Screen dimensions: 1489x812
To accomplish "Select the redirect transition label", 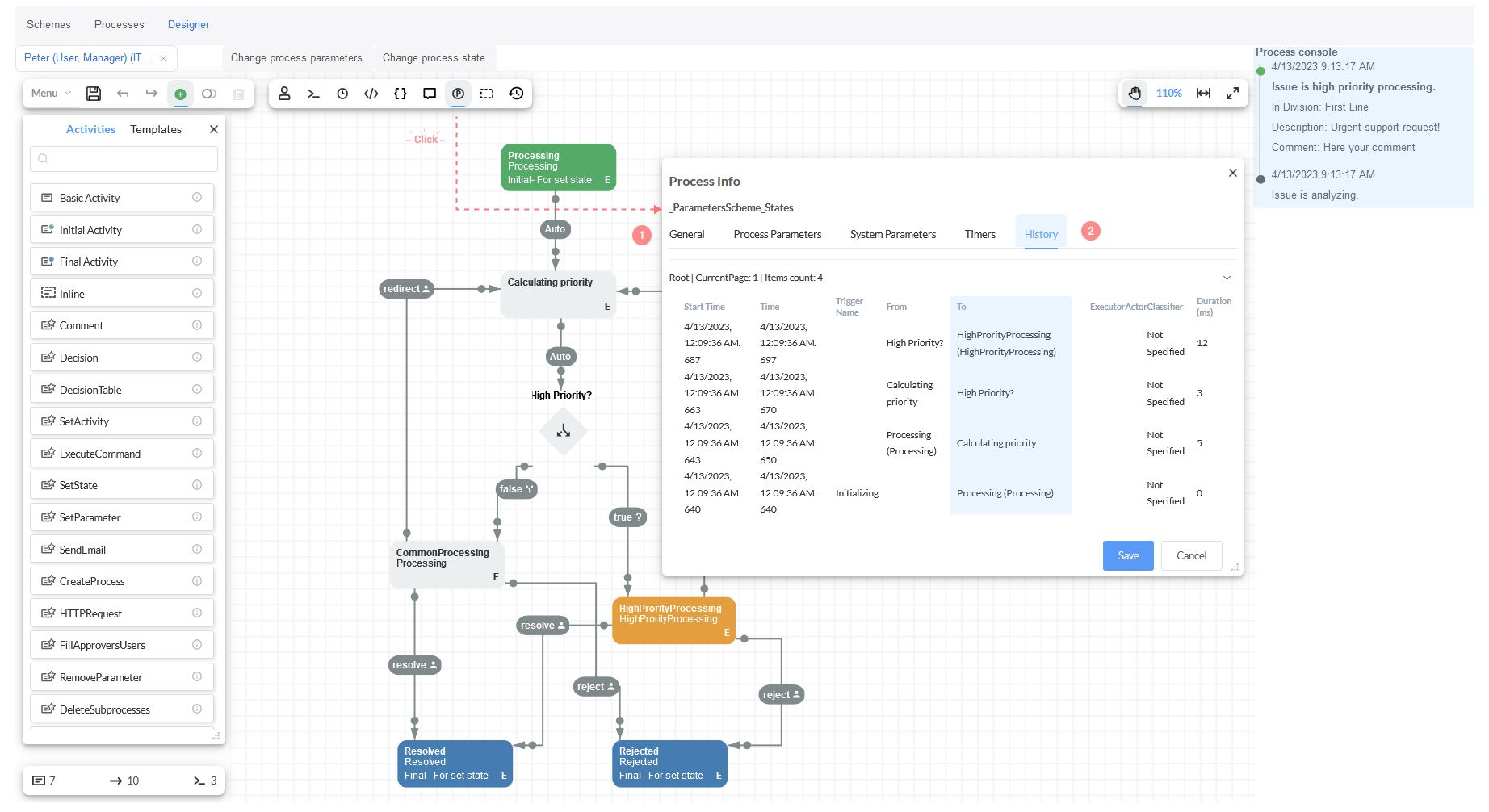I will tap(406, 289).
